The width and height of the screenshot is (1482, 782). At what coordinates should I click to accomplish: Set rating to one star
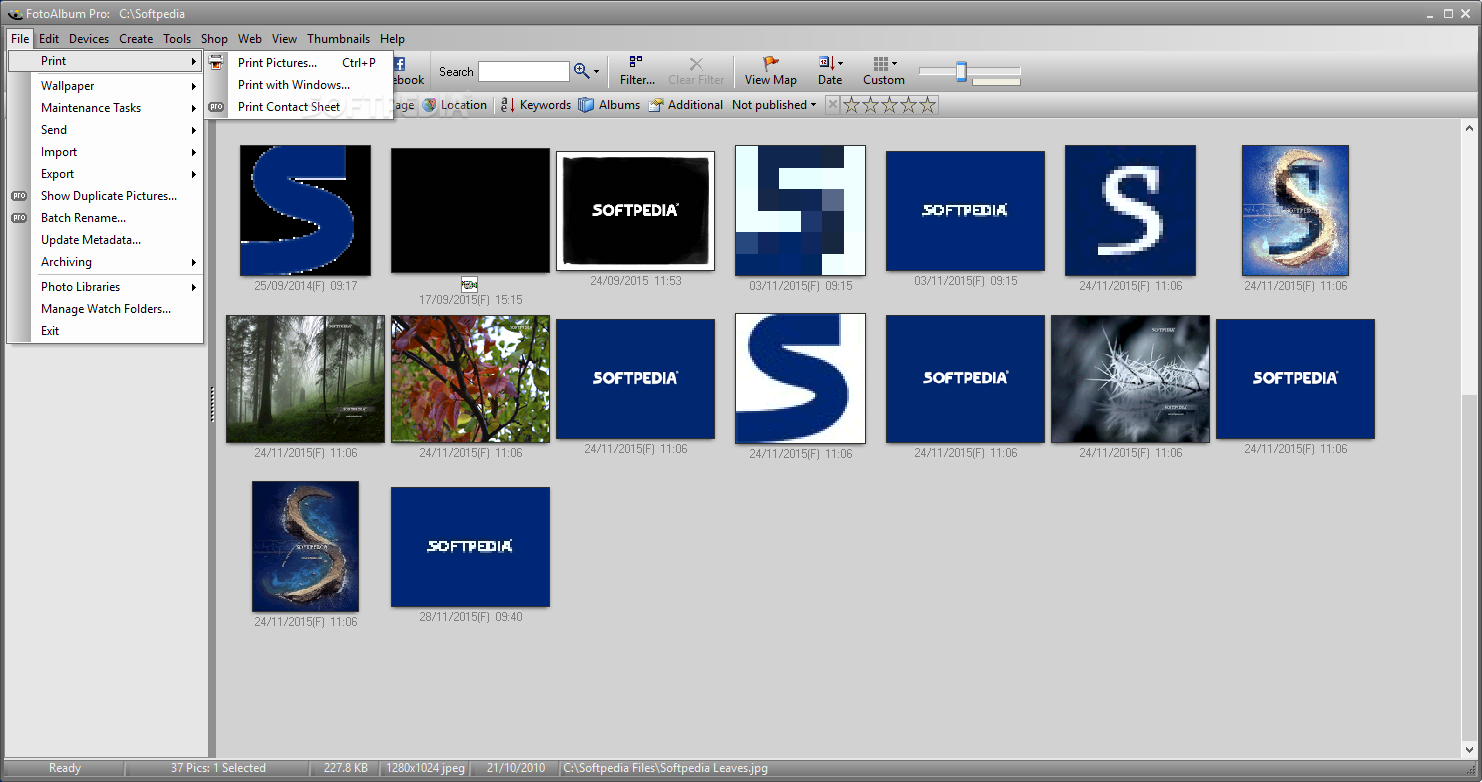[852, 105]
